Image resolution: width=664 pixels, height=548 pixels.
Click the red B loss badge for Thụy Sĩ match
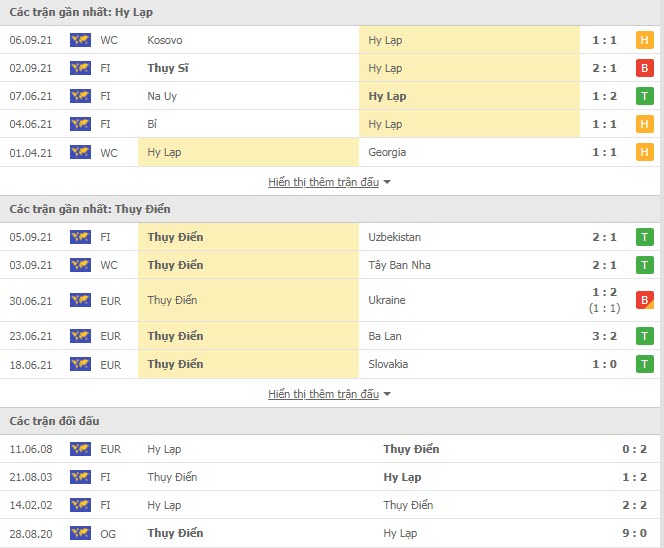[x=644, y=68]
